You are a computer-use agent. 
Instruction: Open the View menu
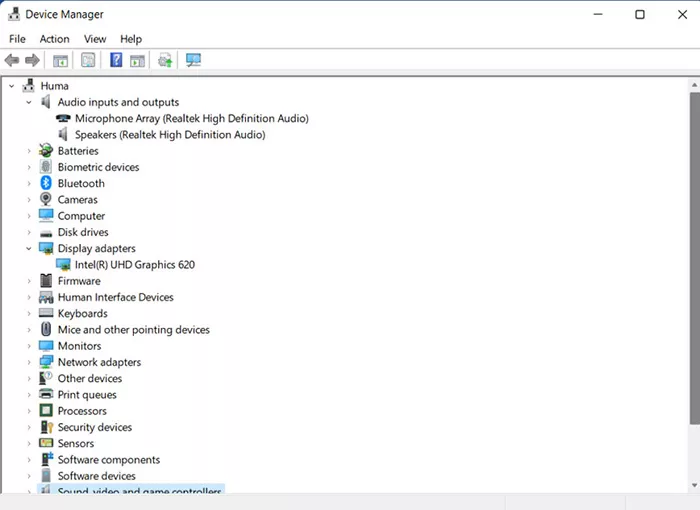[x=95, y=39]
